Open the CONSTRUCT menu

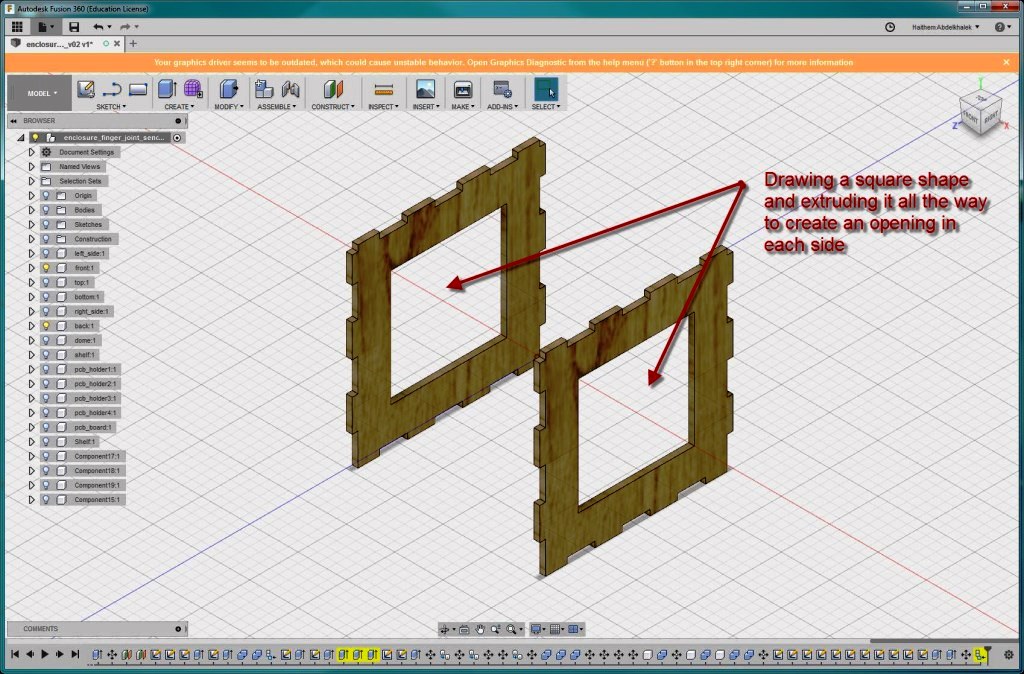tap(332, 106)
